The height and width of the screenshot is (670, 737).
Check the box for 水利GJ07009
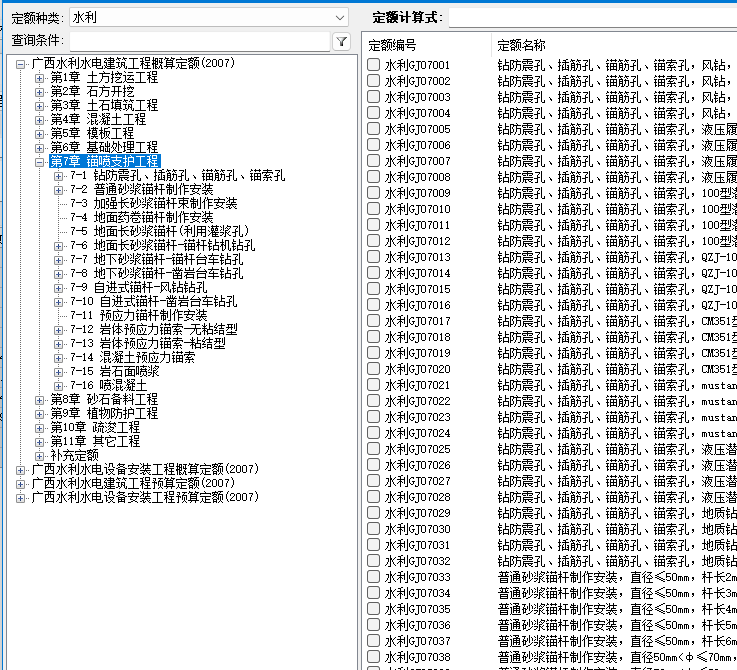(374, 192)
